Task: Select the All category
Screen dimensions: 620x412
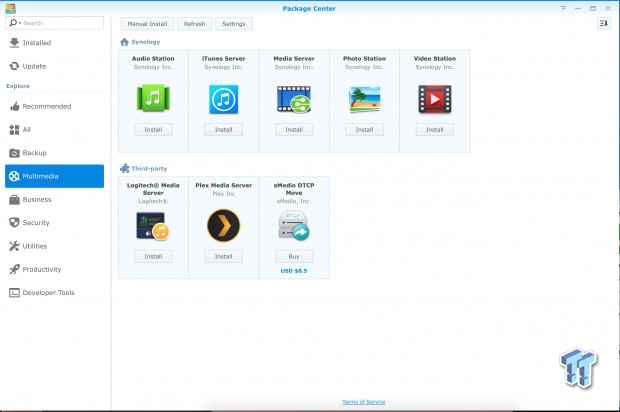Action: point(55,130)
